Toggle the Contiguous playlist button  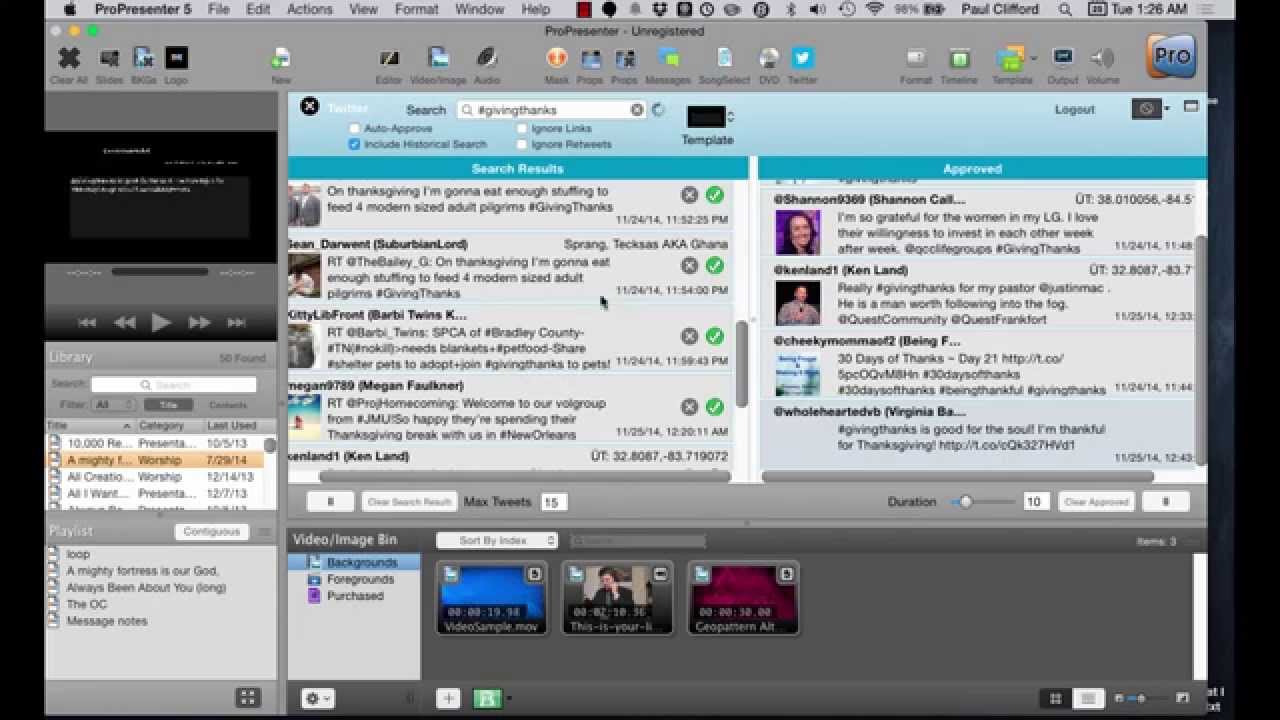coord(211,532)
